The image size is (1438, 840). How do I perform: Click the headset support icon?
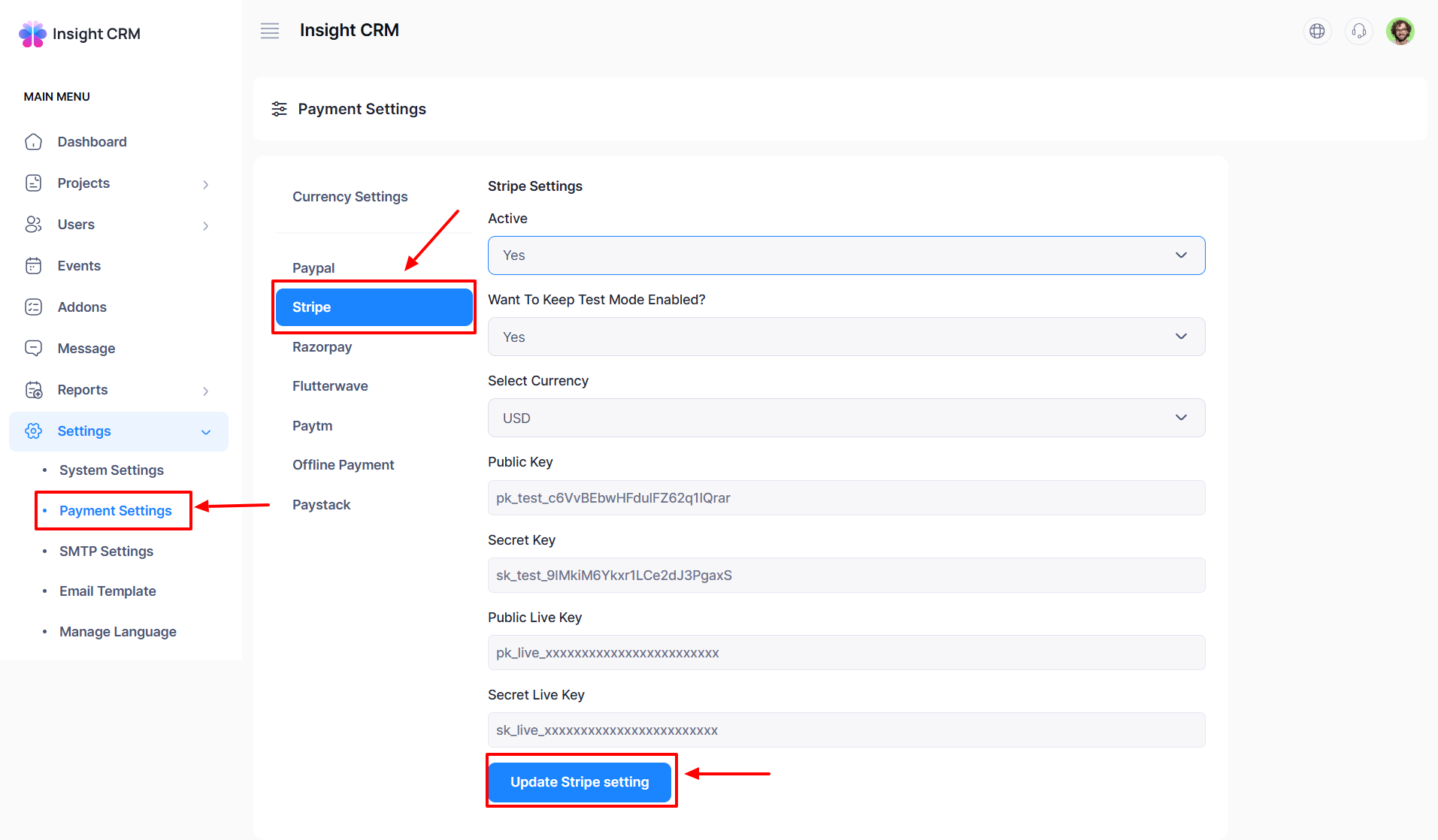click(x=1358, y=31)
